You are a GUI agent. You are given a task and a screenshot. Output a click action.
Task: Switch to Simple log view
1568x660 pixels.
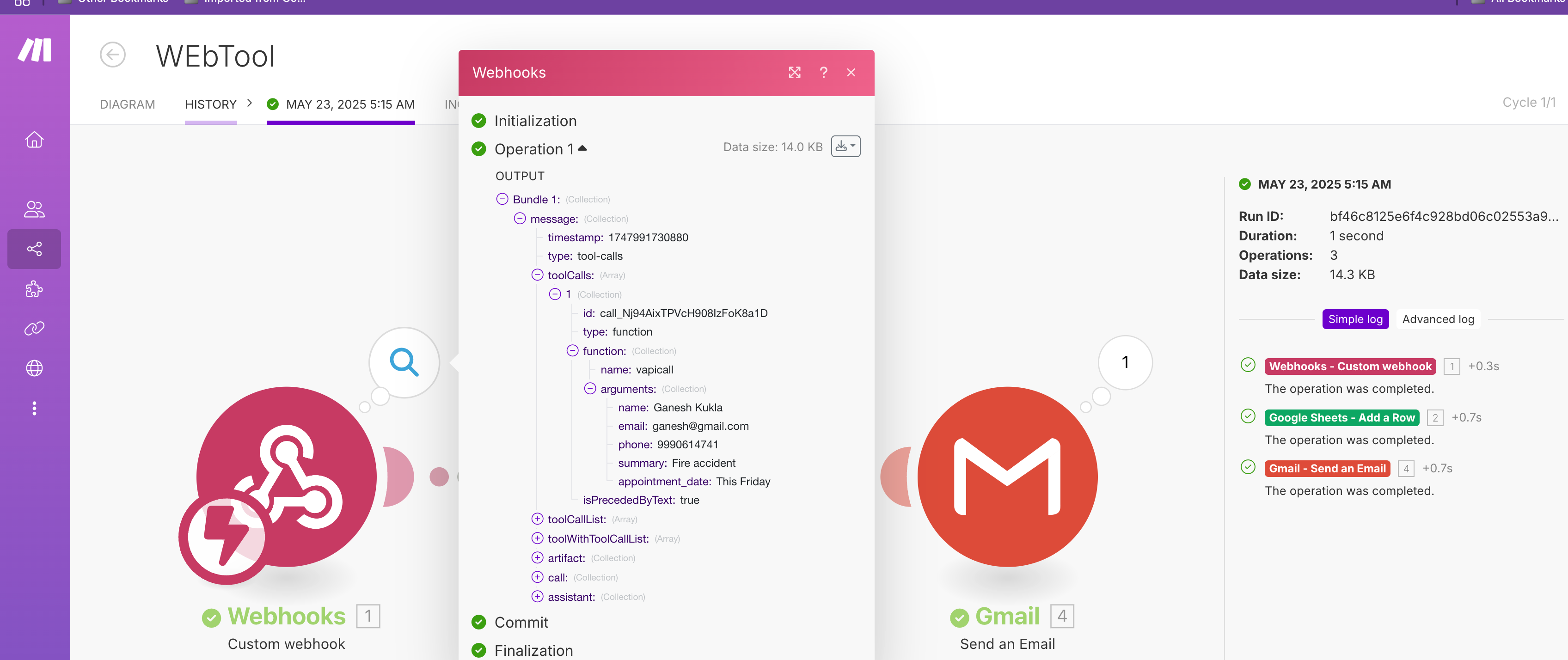(1355, 319)
